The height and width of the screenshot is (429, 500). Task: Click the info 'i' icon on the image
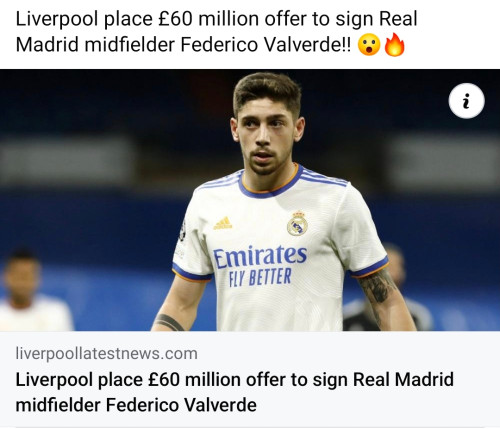466,101
